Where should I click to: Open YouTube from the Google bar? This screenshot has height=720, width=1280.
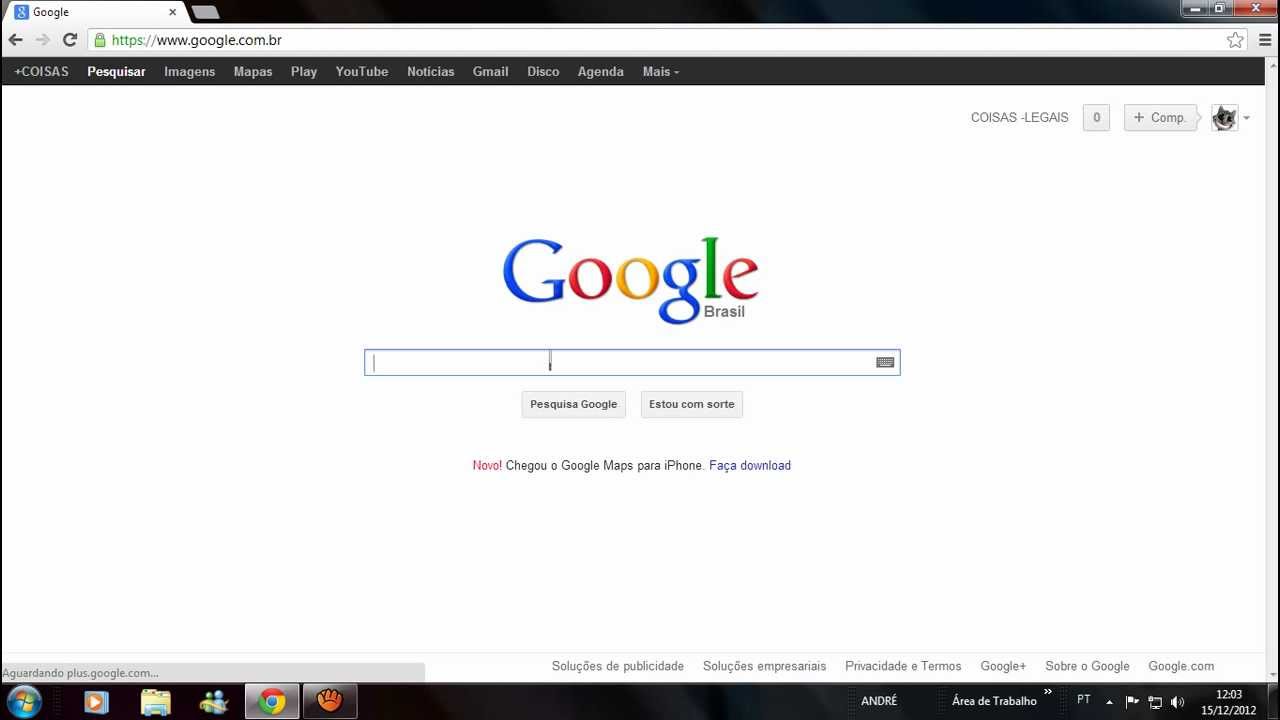point(362,72)
